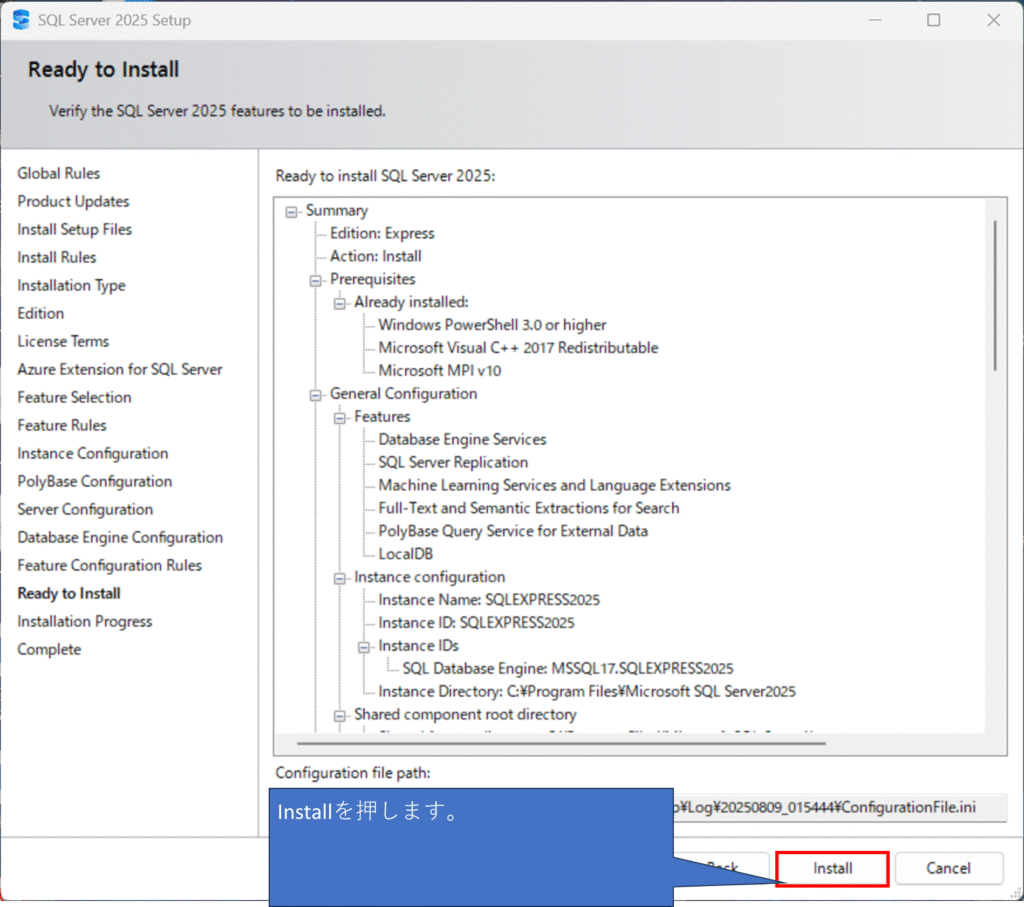Select Global Rules step in sidebar

(x=59, y=173)
